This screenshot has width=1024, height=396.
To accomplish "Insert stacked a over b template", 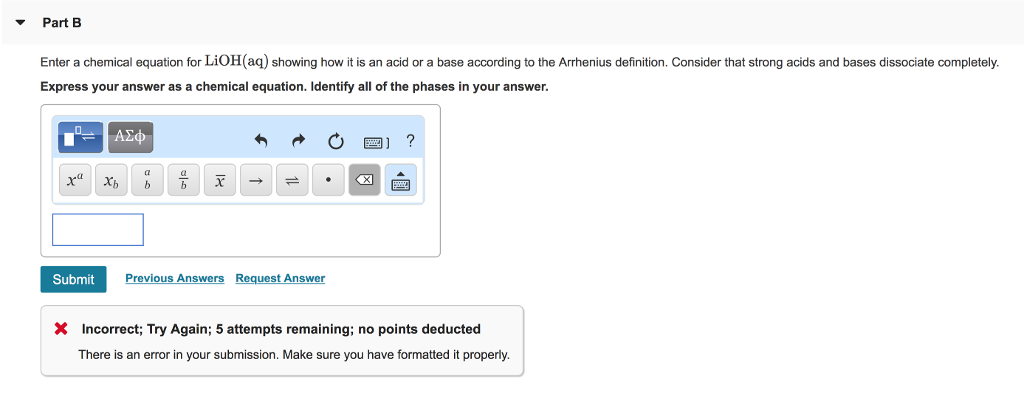I will 148,180.
